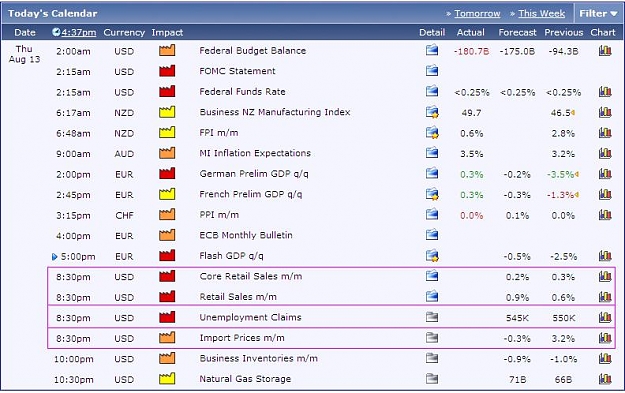View chart for German Prelim GDP q/q
Image resolution: width=625 pixels, height=393 pixels.
point(605,173)
